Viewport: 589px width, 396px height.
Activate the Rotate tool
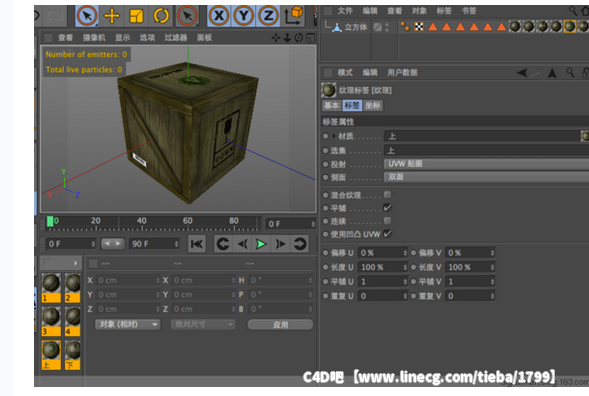point(161,16)
